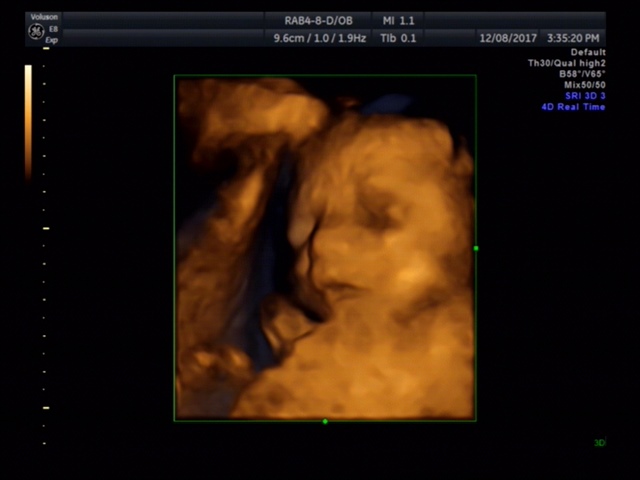Click the Mix50/50 setting
Screen dimensions: 640x480
point(585,85)
